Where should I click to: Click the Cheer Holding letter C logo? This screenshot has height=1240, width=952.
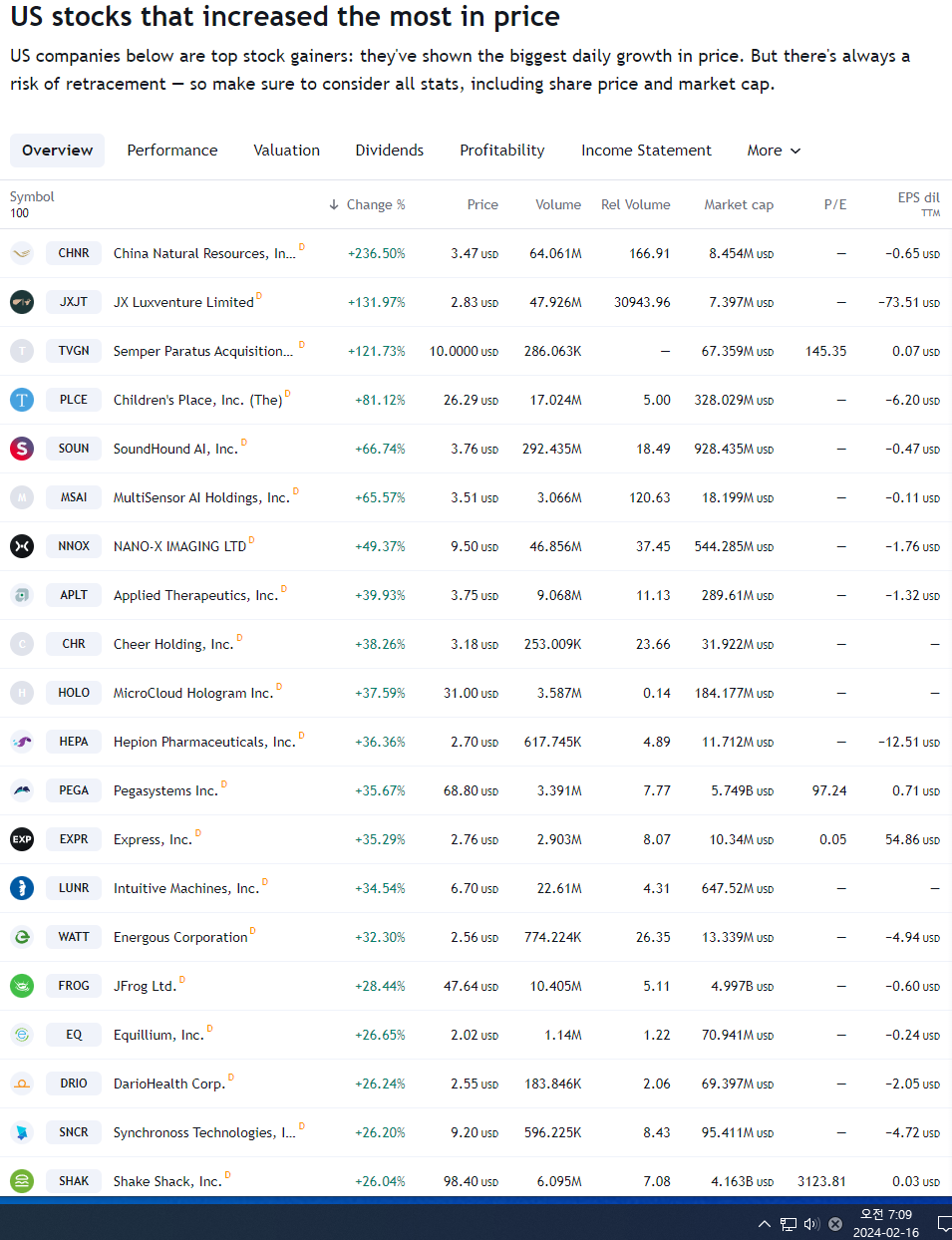(x=22, y=644)
